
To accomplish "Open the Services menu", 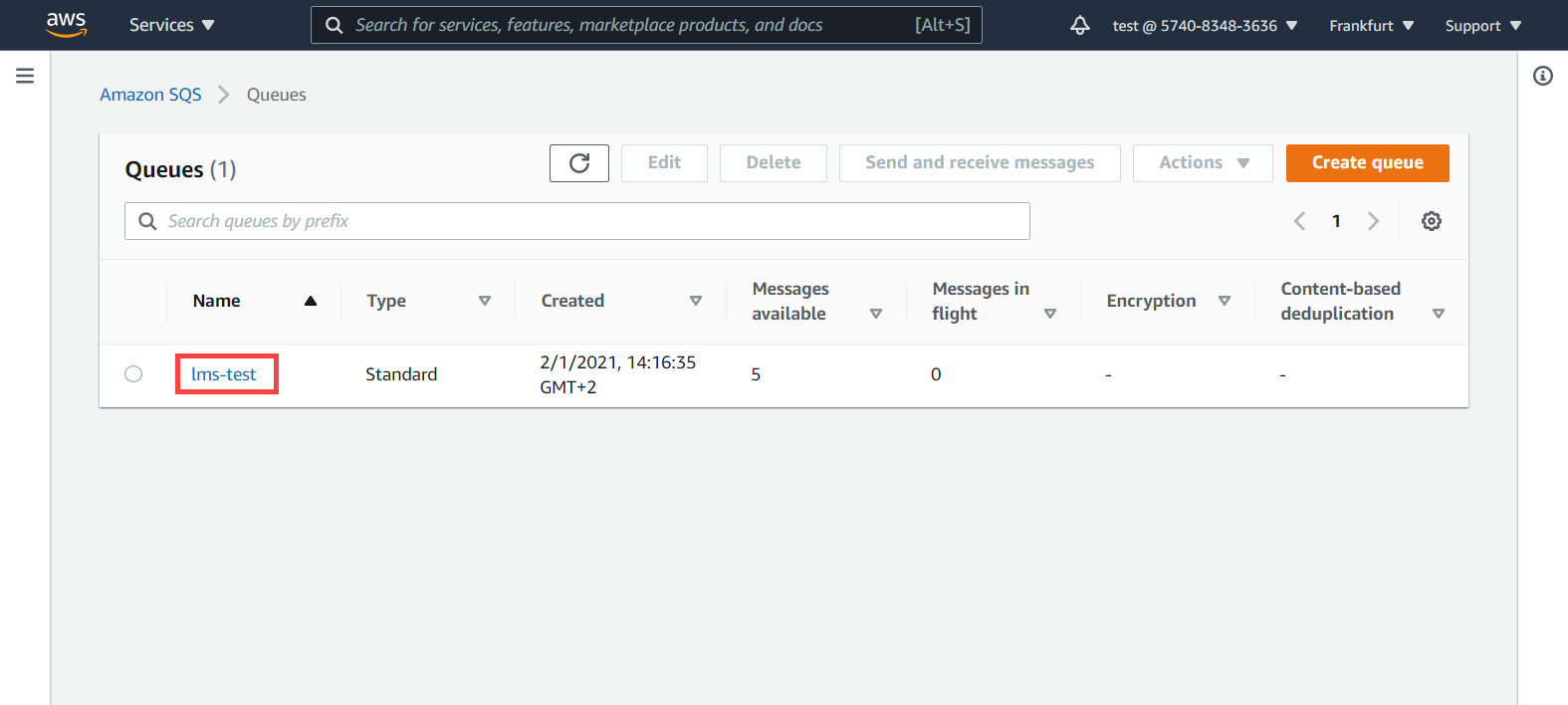I will point(171,25).
